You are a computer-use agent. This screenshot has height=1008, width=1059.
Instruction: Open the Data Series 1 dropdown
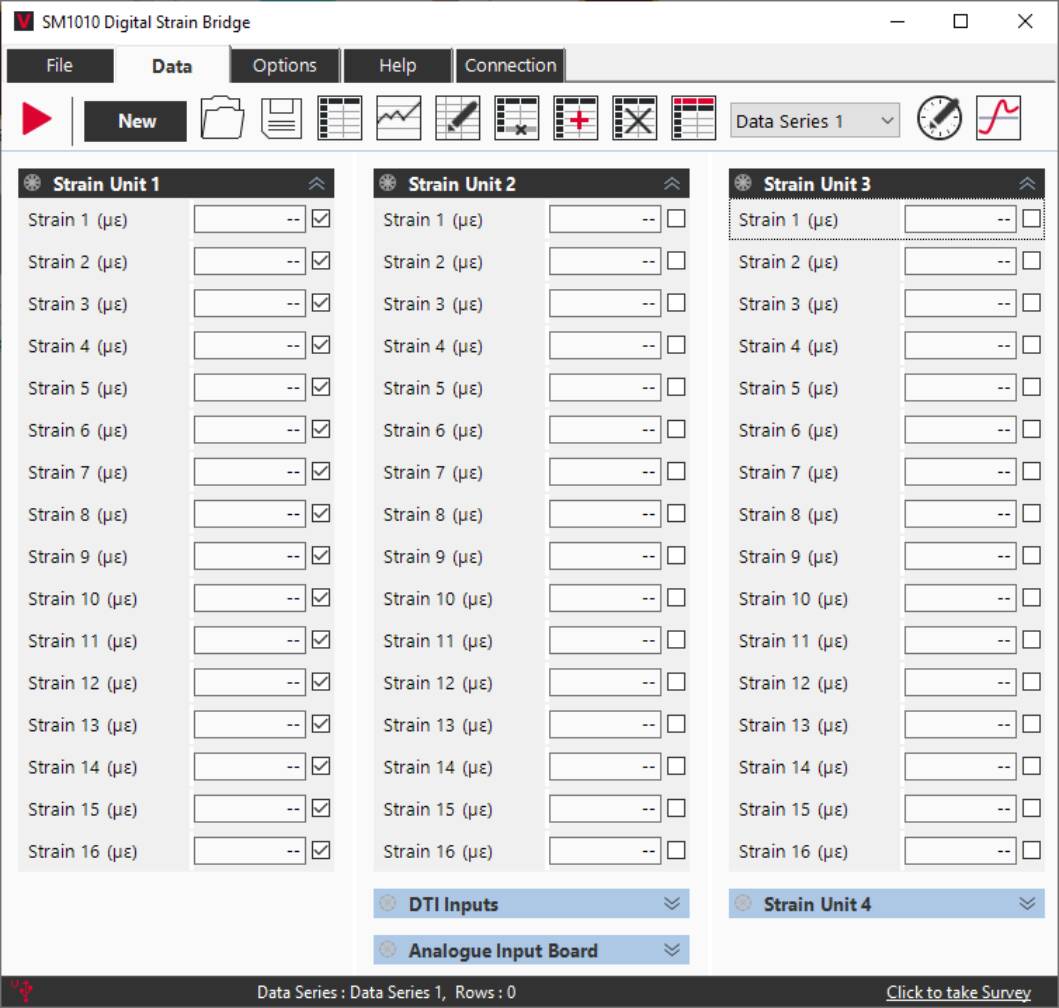click(x=814, y=121)
